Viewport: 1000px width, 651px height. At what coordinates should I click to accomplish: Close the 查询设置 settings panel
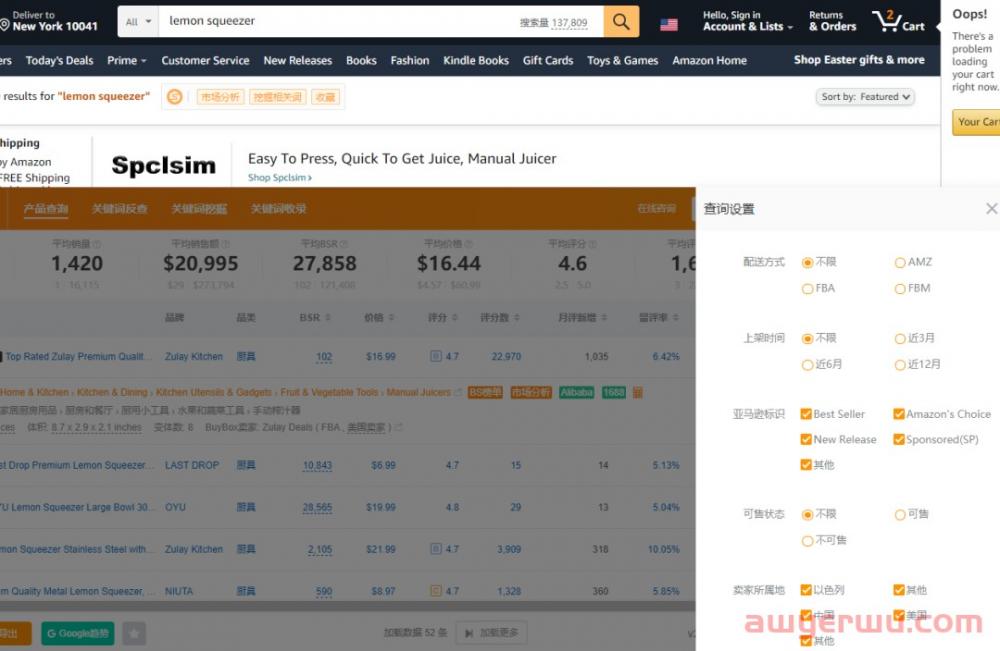click(991, 208)
